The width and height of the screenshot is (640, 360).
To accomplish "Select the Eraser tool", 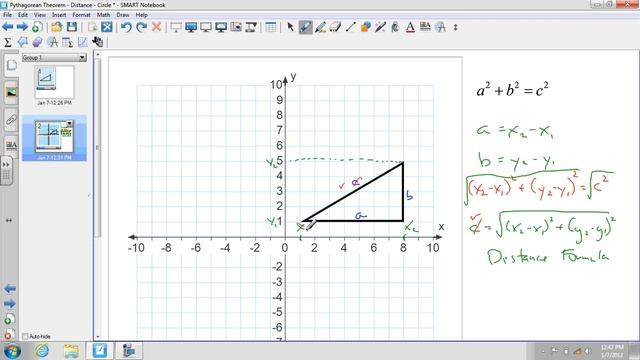I will [336, 27].
